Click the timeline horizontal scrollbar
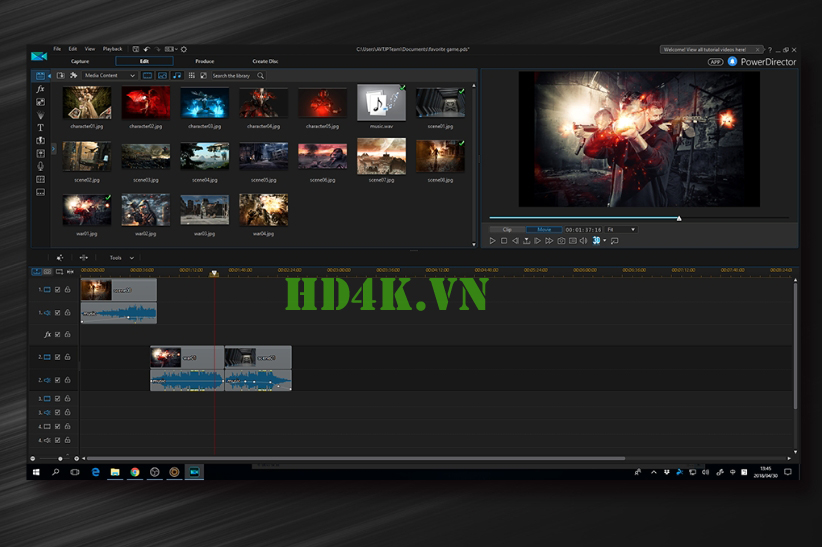This screenshot has width=822, height=547. (356, 458)
